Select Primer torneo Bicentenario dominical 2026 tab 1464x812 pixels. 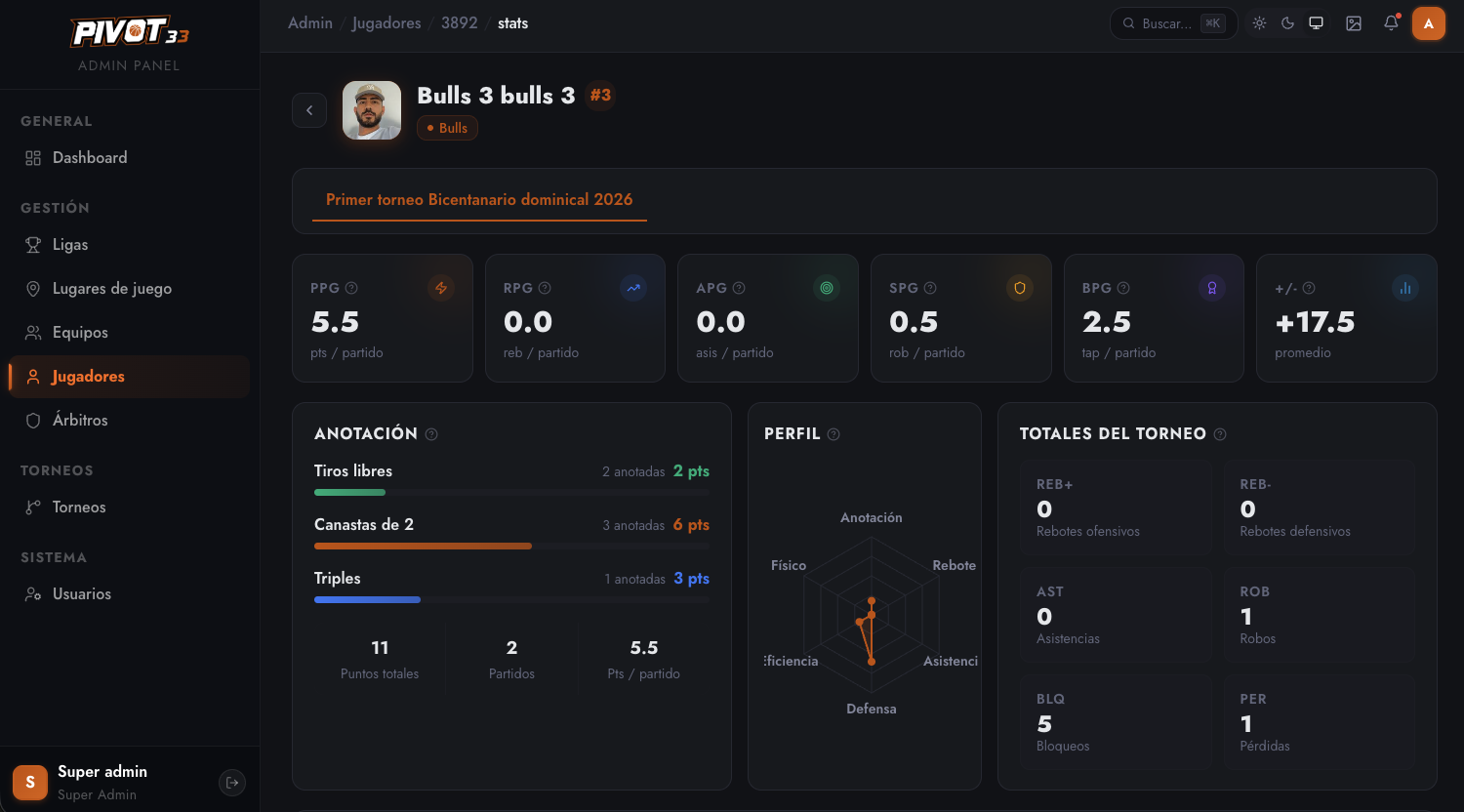479,200
